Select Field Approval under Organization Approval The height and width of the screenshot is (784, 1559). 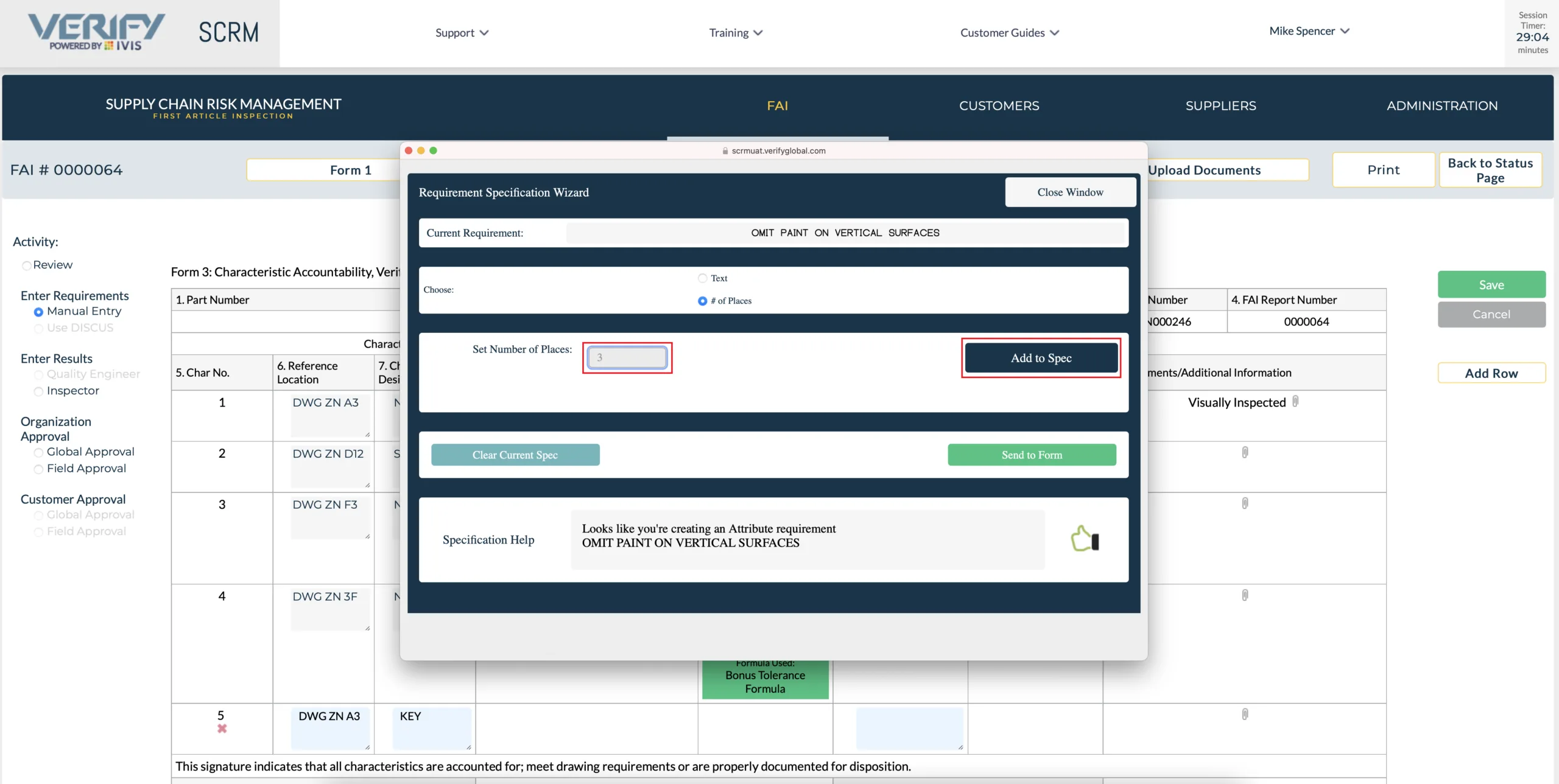click(38, 469)
